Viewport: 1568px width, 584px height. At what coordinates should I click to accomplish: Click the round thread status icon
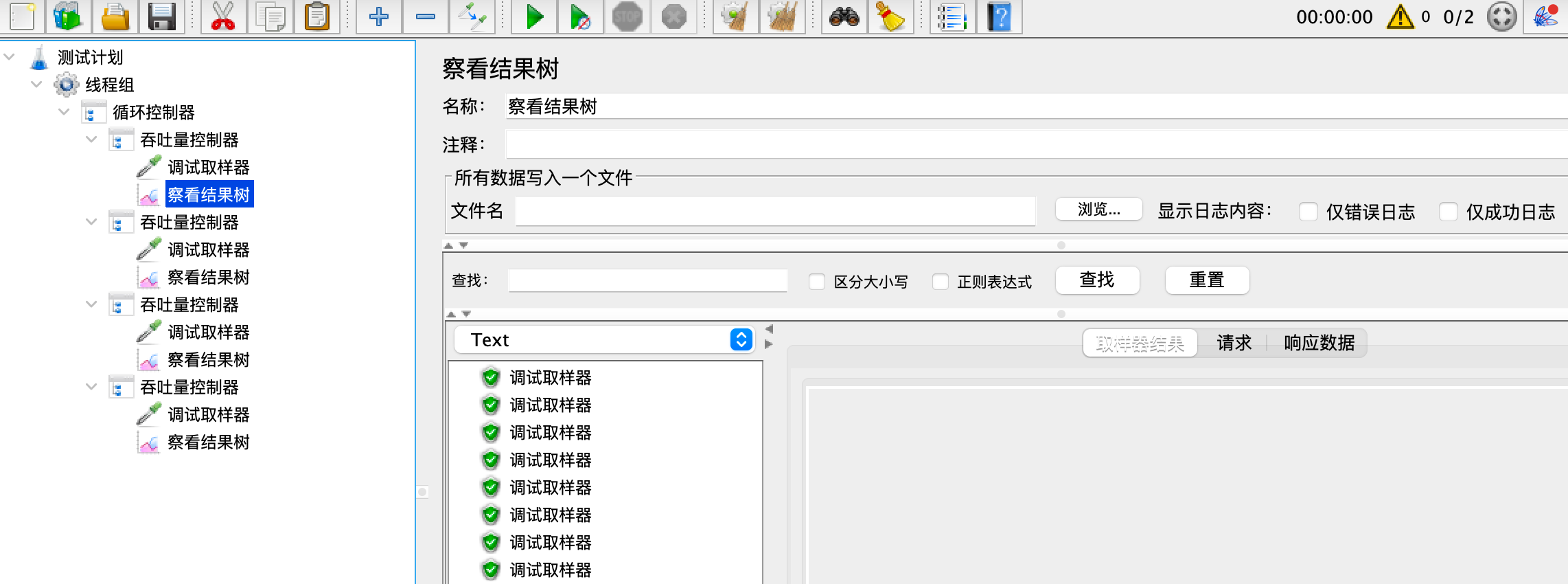1501,16
